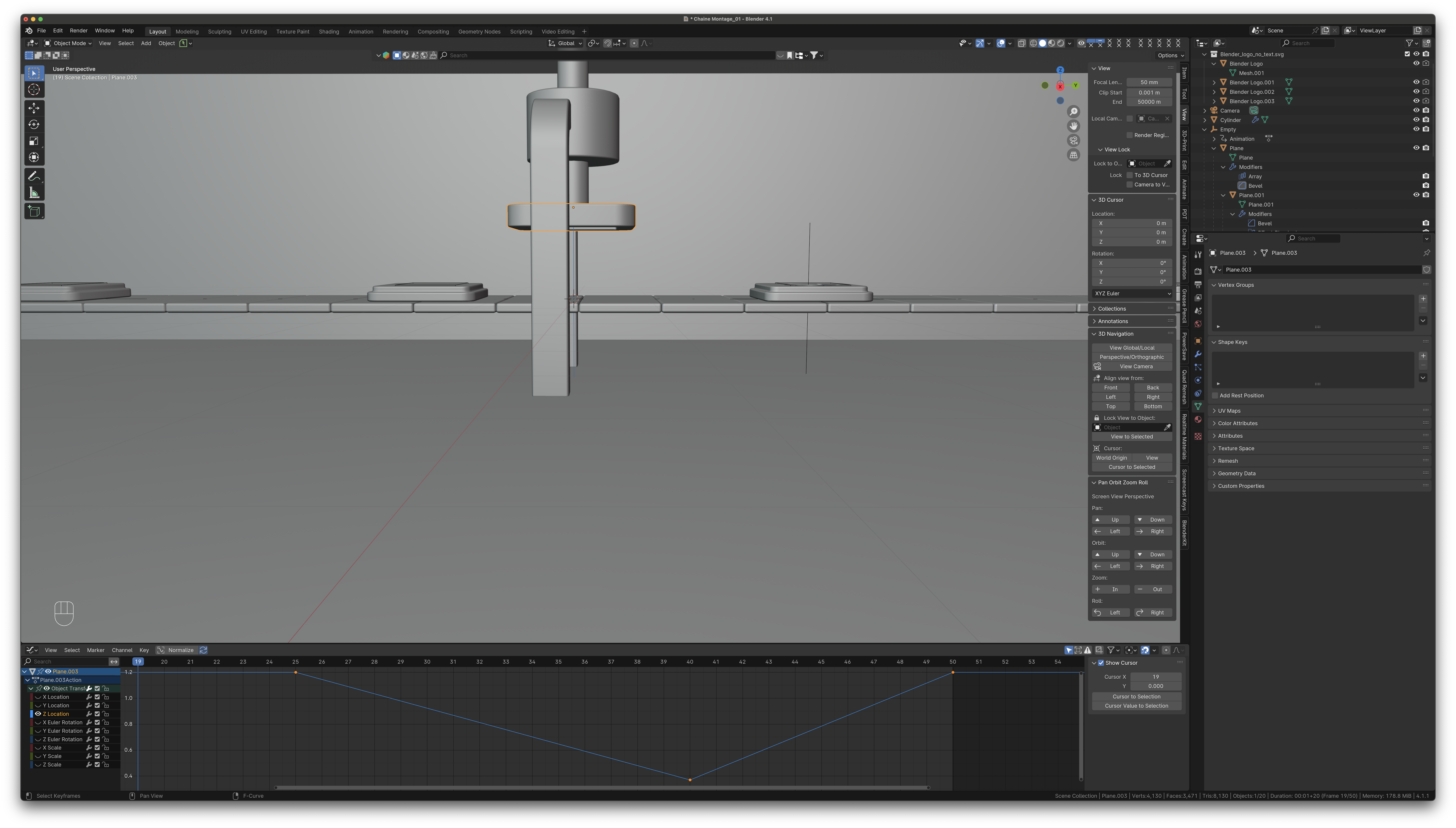Image resolution: width=1456 pixels, height=828 pixels.
Task: Expand the Blender Logo.001 outliner item
Action: (1214, 83)
